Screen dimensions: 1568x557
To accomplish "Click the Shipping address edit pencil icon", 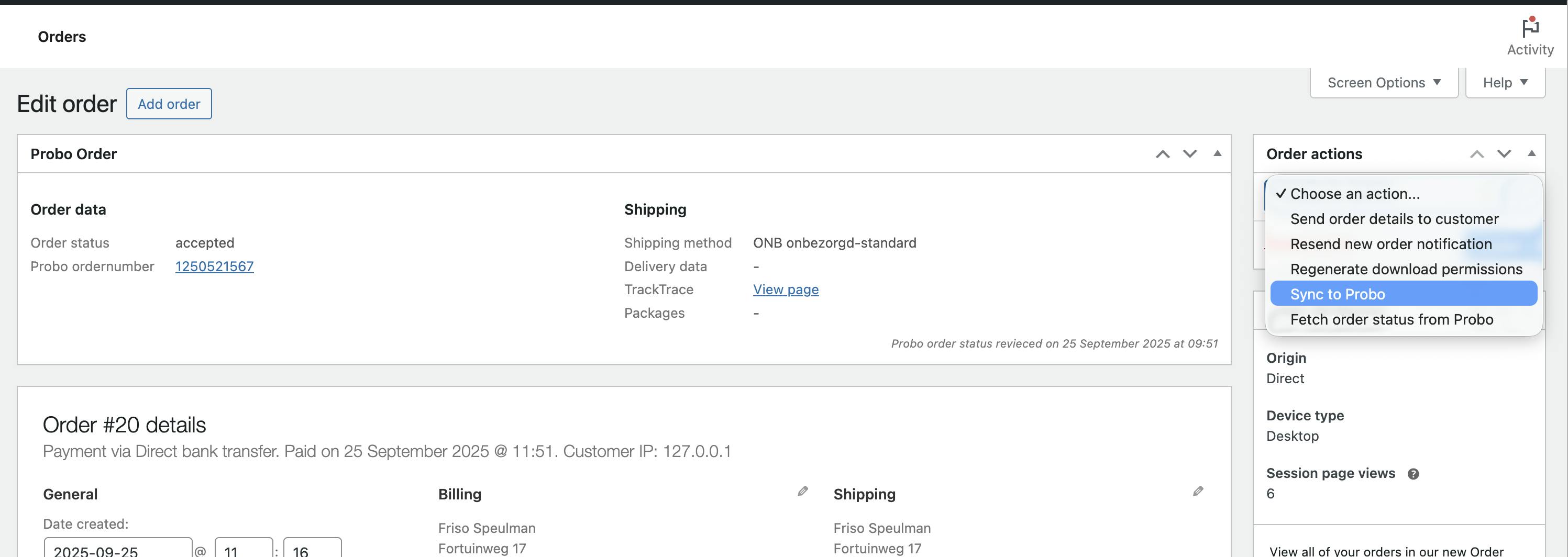I will (1198, 491).
